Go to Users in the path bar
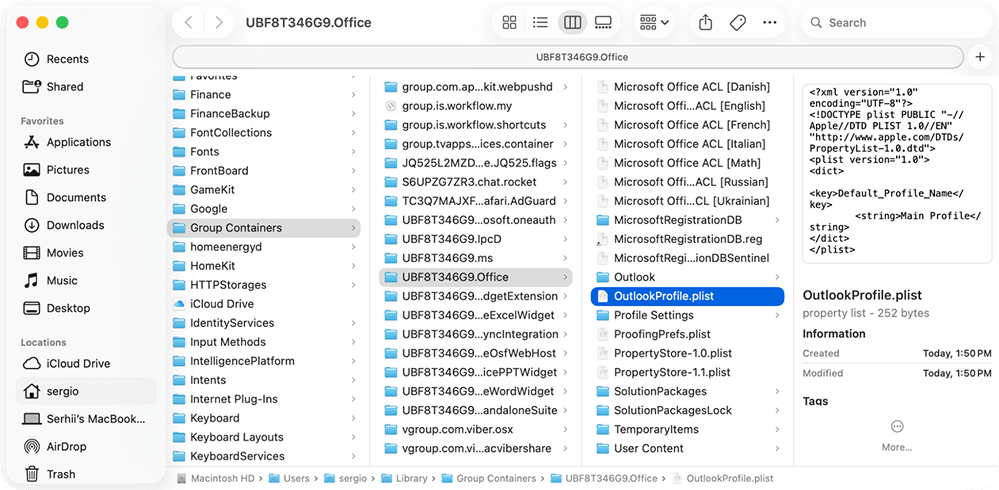 (x=289, y=478)
